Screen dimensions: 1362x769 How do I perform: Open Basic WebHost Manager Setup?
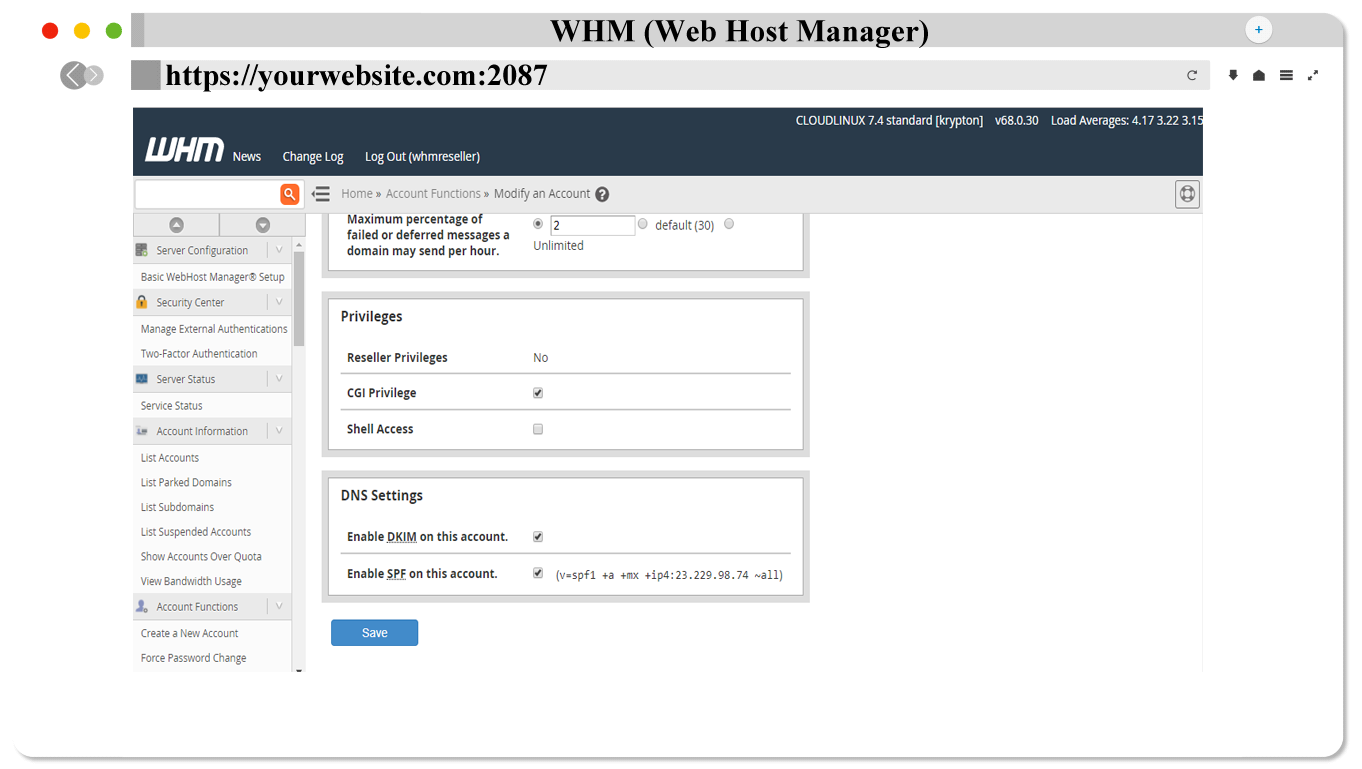pyautogui.click(x=213, y=277)
